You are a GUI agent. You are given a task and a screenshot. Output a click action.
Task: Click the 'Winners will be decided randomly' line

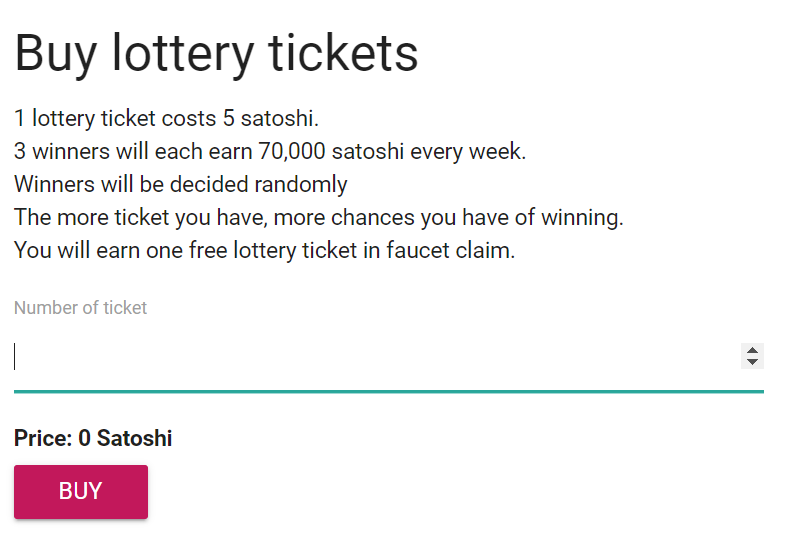point(181,184)
